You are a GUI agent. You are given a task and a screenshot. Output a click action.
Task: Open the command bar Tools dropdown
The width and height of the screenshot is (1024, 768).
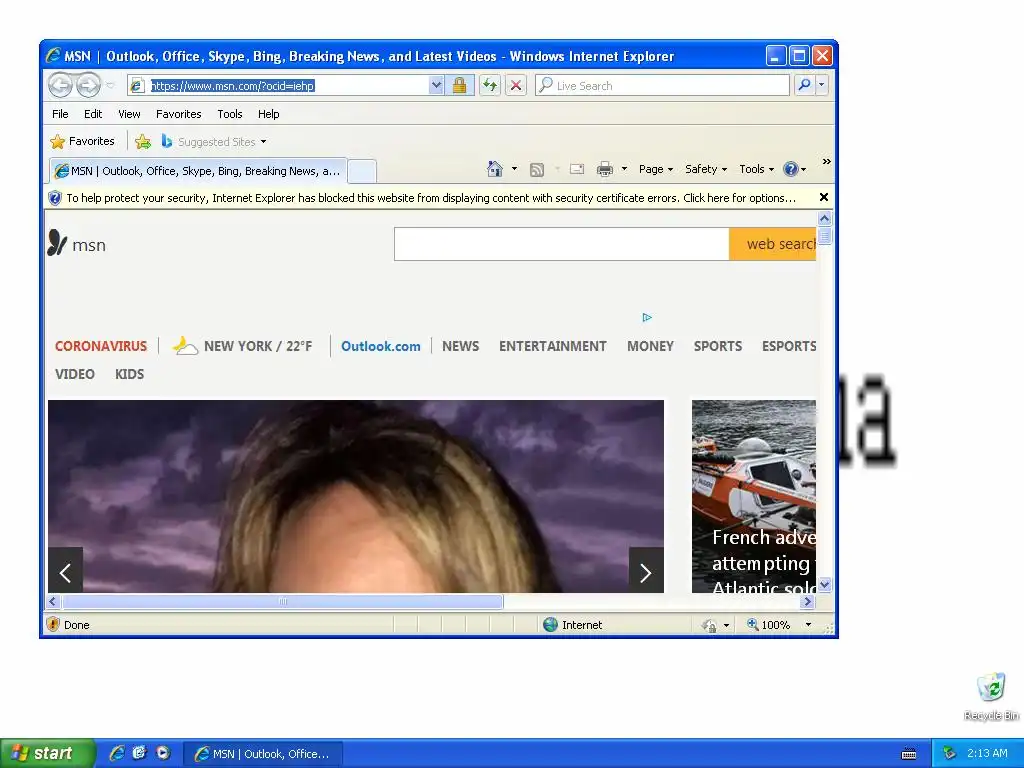(757, 169)
